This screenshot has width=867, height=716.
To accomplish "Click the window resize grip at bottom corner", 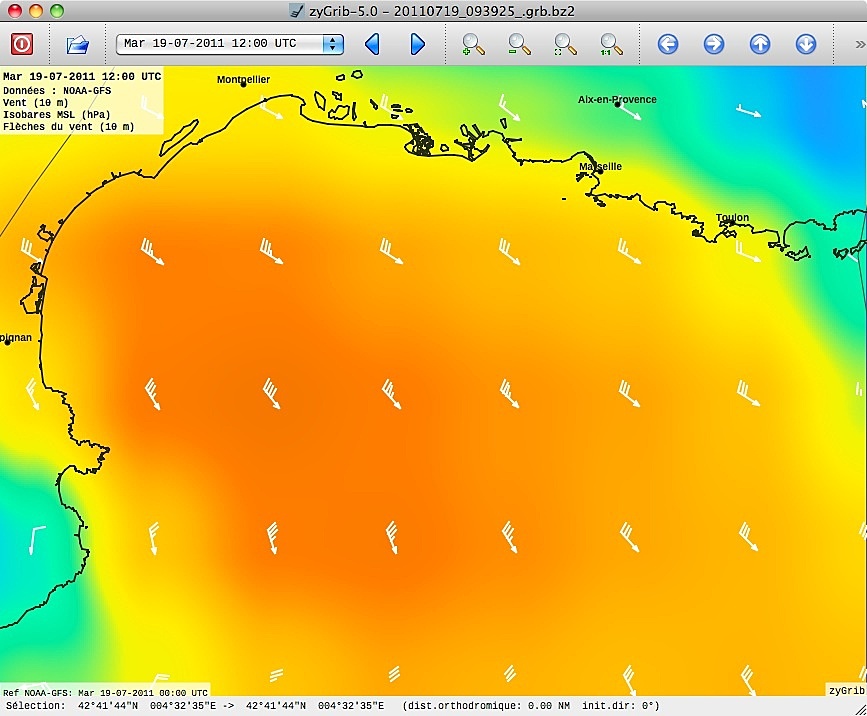I will coord(860,709).
